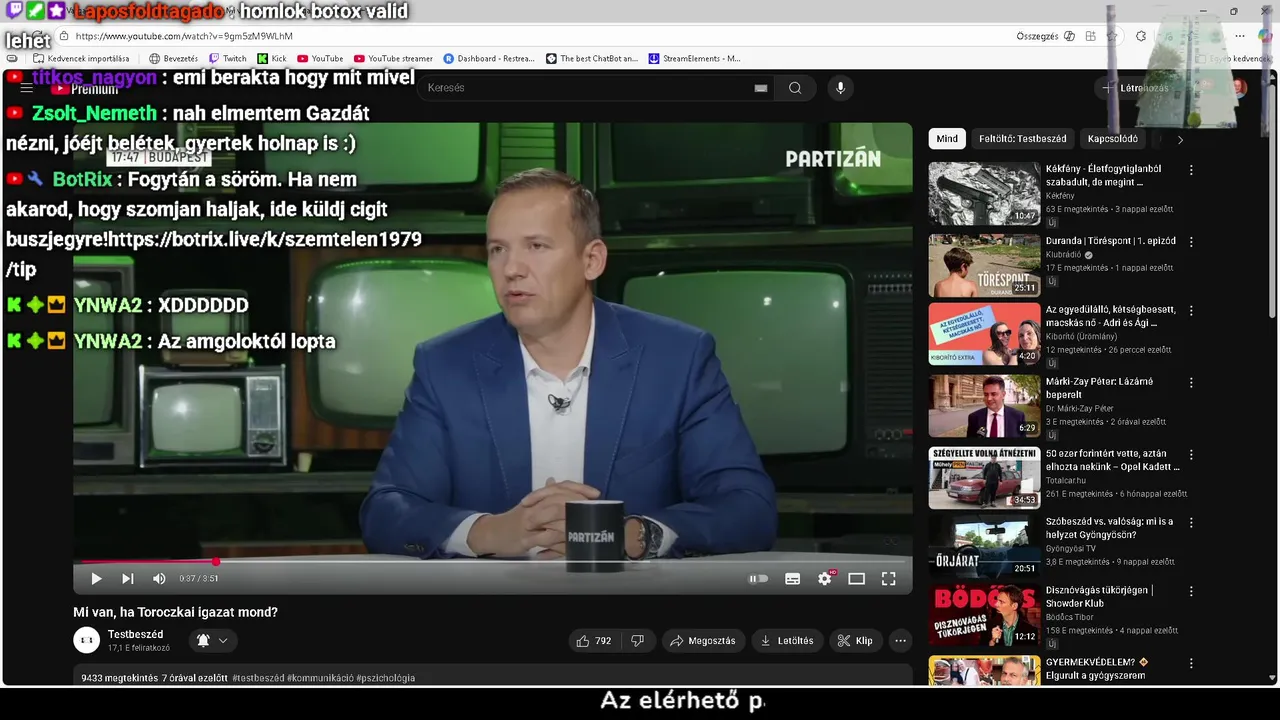
Task: Click the search magnifier button
Action: [x=795, y=88]
